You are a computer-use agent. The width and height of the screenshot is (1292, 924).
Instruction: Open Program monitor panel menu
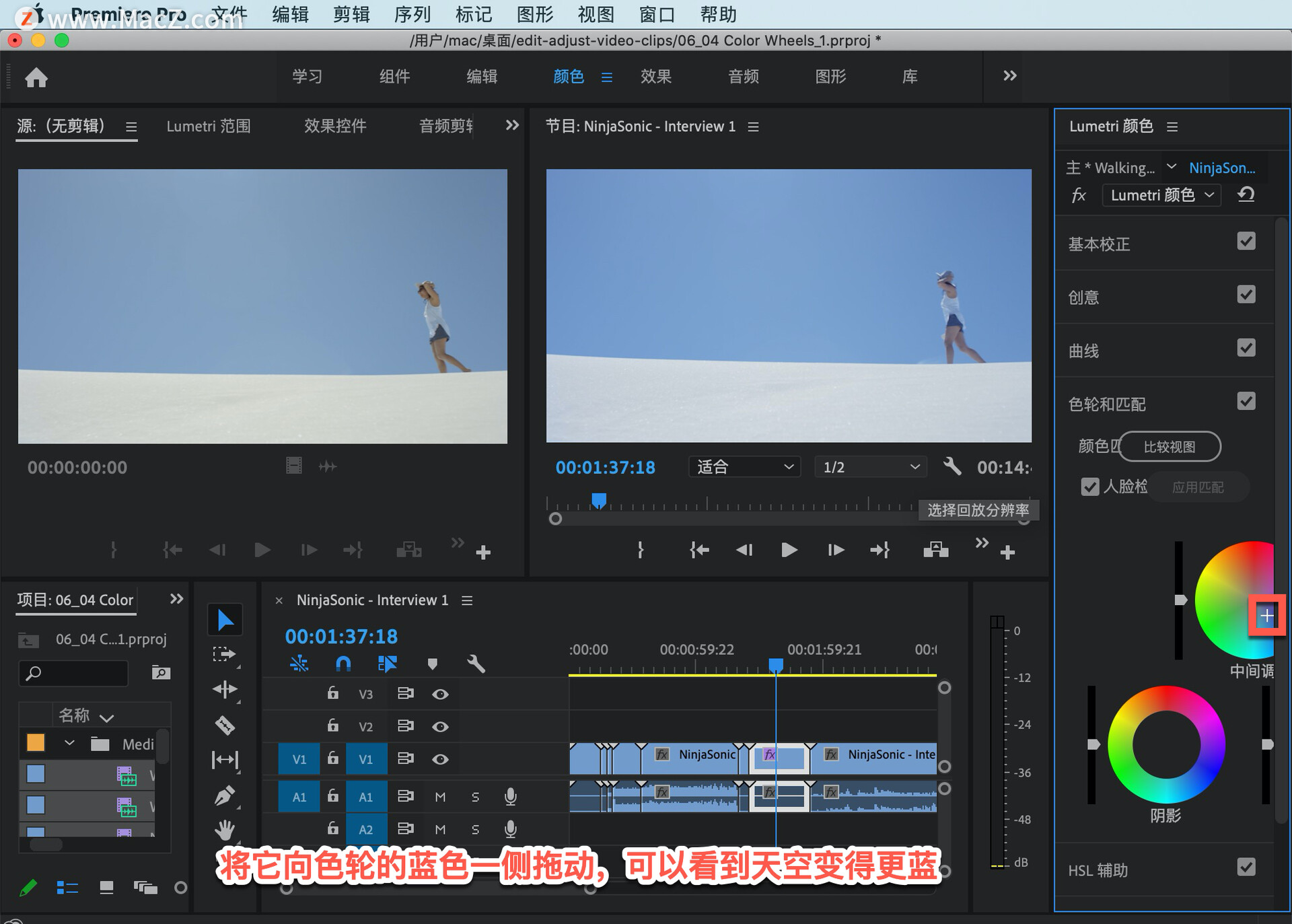(753, 127)
